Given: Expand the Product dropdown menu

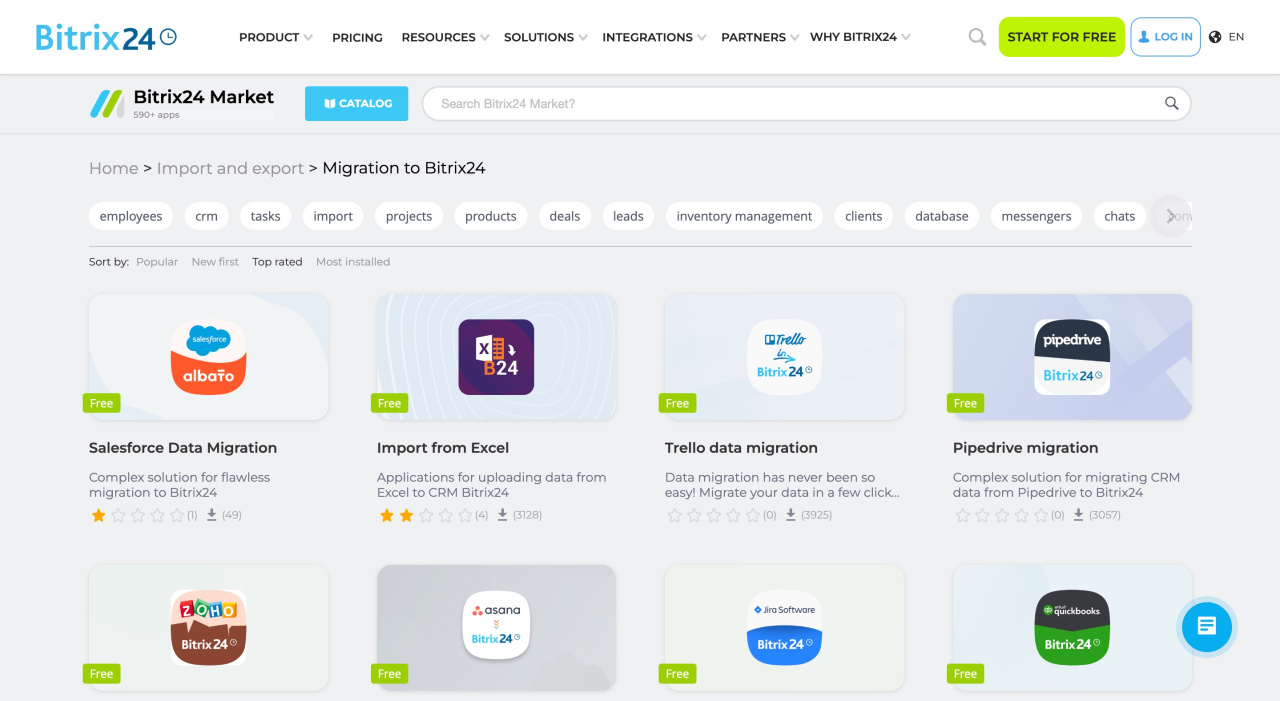Looking at the screenshot, I should (x=275, y=37).
